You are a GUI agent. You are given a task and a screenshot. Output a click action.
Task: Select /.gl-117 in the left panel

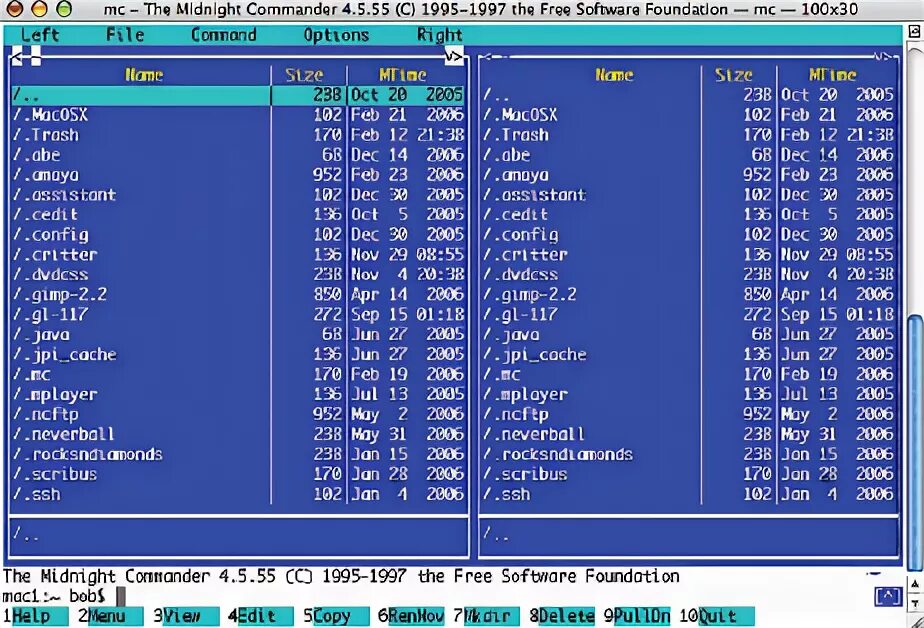coord(238,314)
